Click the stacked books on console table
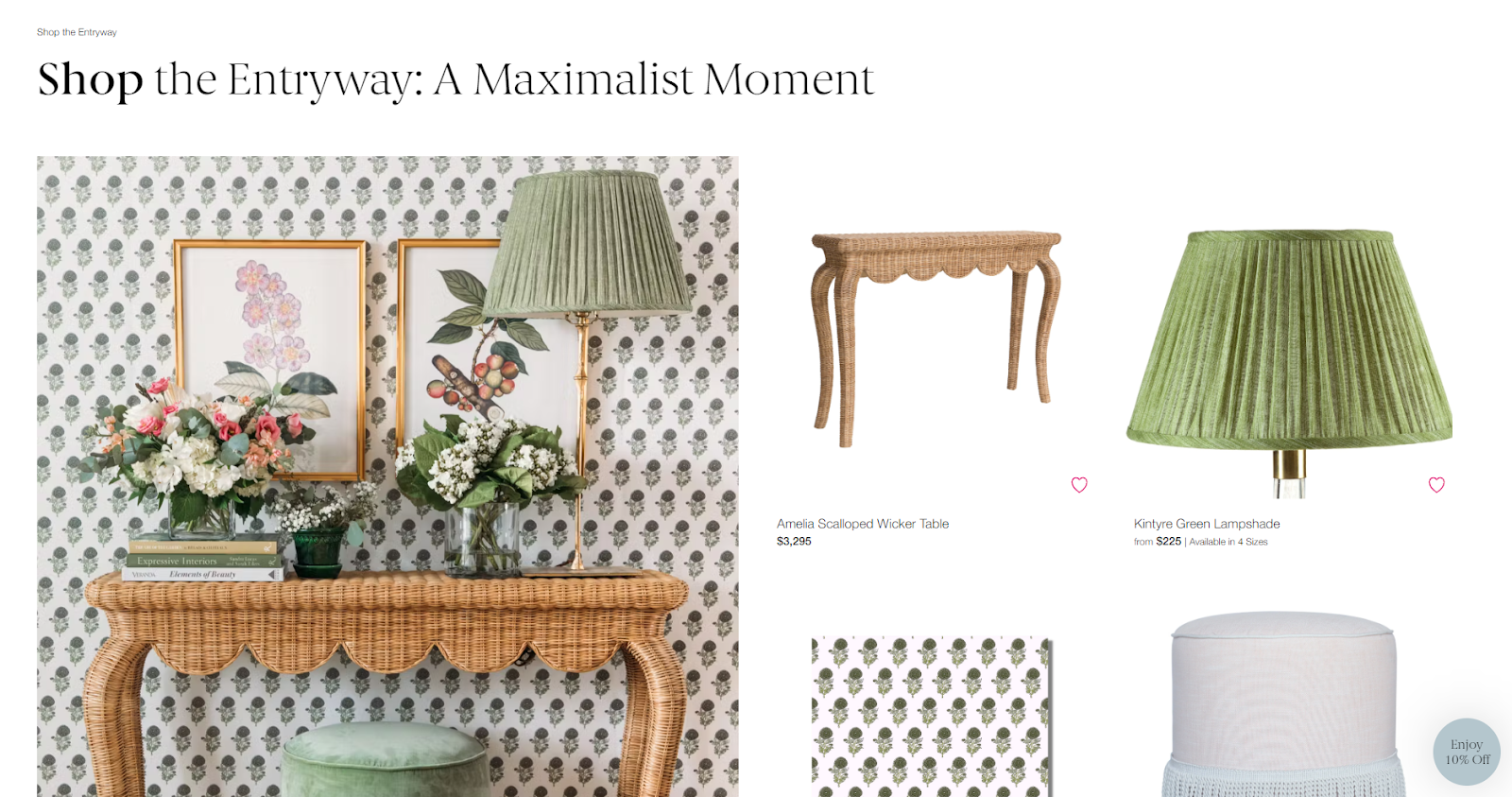 (203, 560)
